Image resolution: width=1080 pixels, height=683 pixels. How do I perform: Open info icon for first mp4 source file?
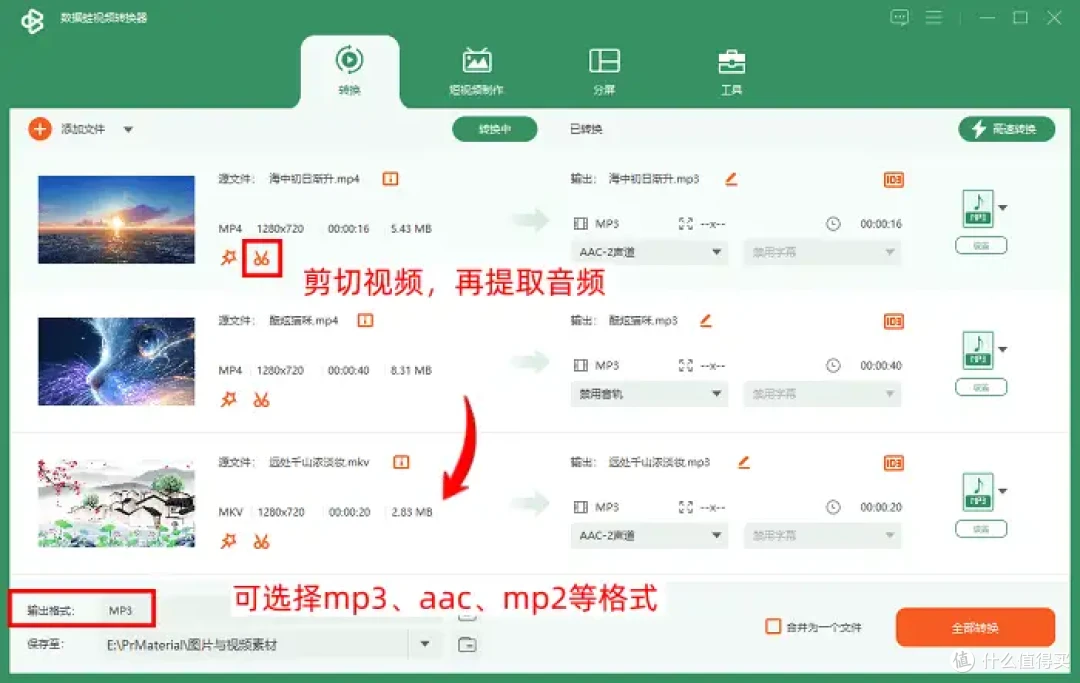coord(391,179)
